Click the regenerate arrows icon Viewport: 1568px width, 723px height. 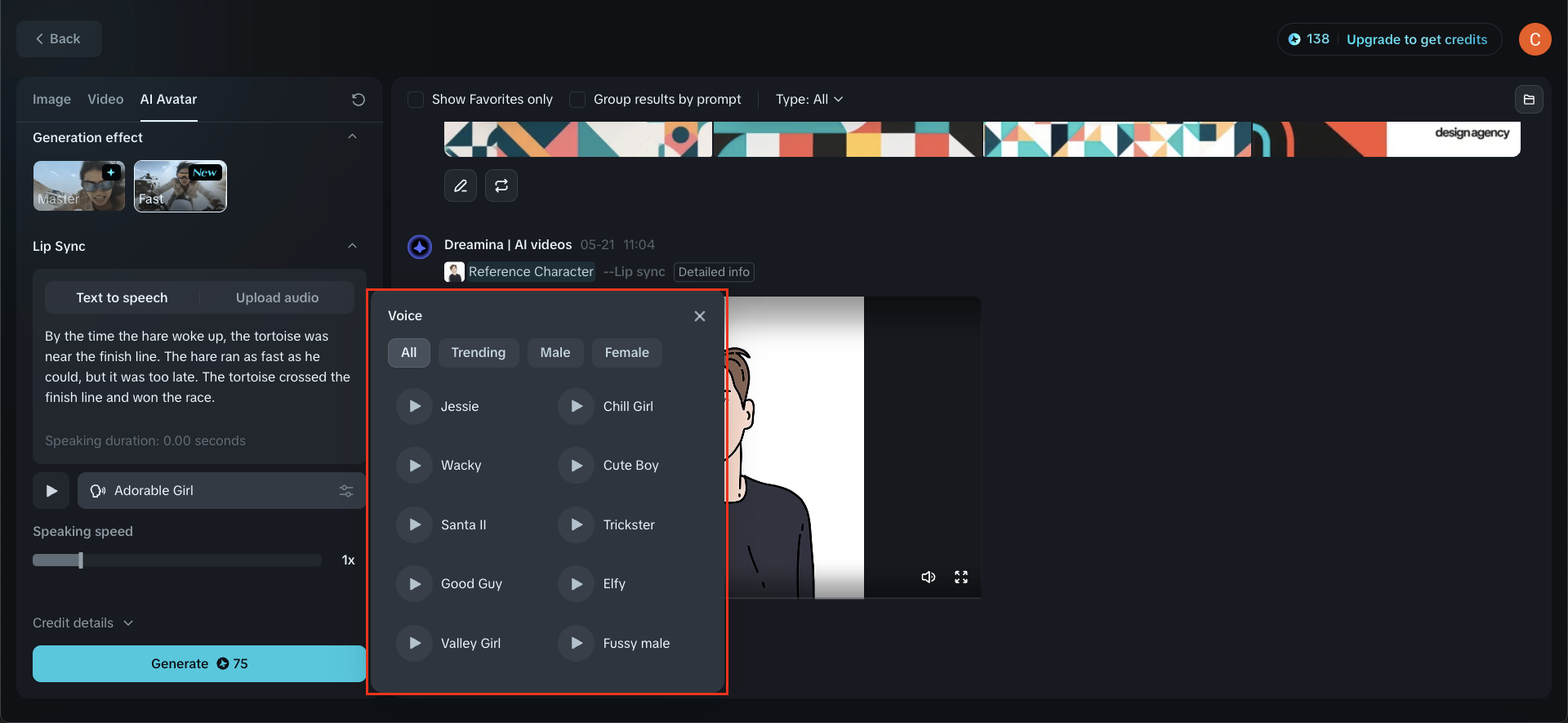tap(501, 185)
